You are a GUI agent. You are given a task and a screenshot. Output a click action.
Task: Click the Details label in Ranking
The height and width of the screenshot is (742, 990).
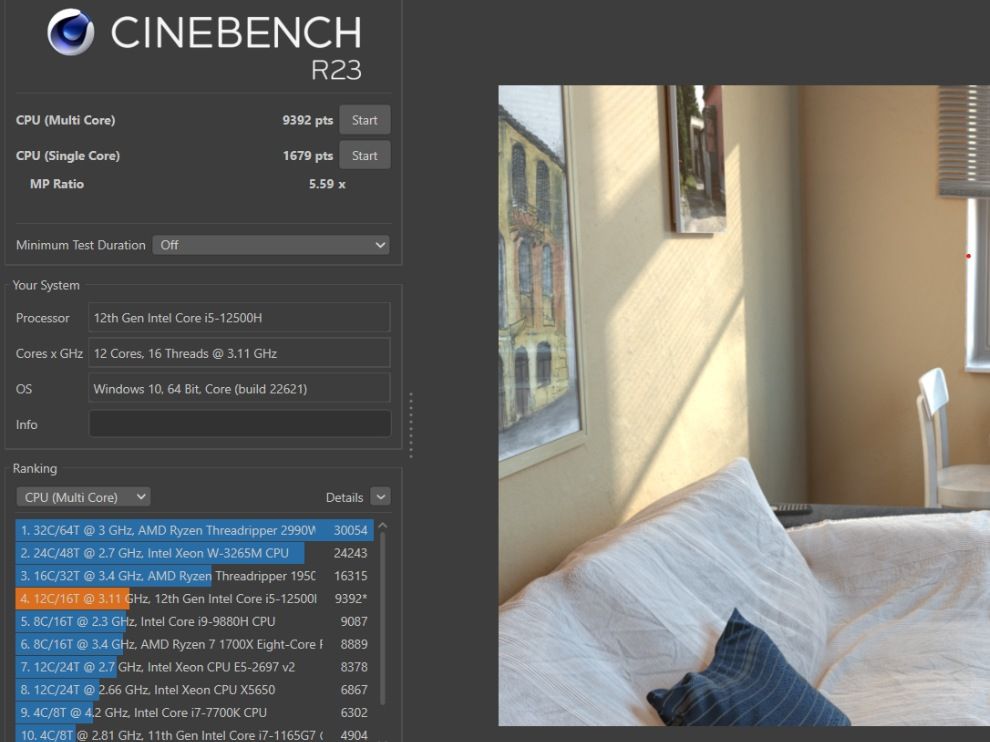click(344, 498)
